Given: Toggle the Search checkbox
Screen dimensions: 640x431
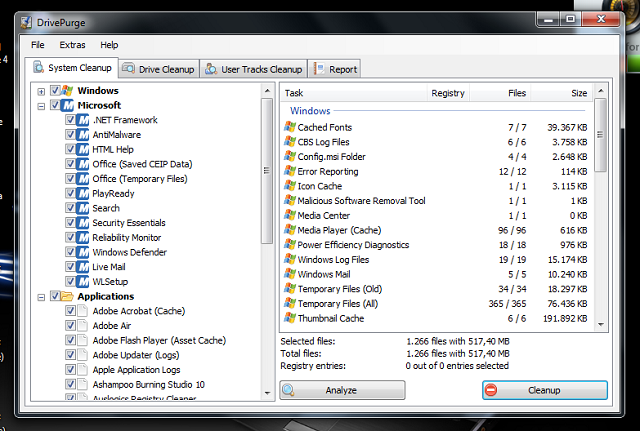Looking at the screenshot, I should pos(70,208).
